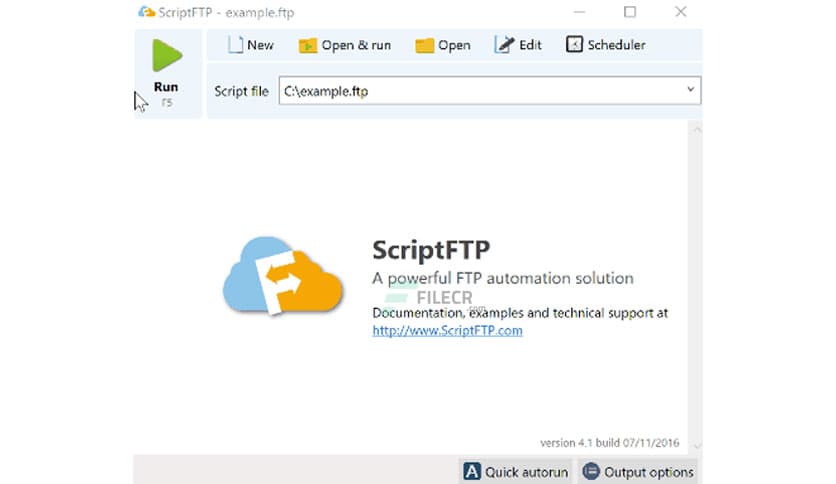This screenshot has height=484, width=836.
Task: Edit the current script with Edit
Action: point(518,45)
